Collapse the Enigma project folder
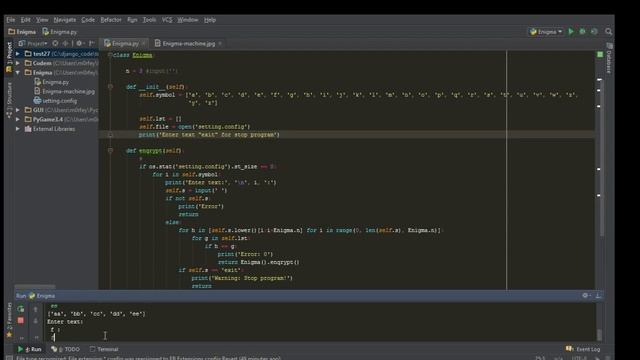The height and width of the screenshot is (360, 640). (18, 73)
